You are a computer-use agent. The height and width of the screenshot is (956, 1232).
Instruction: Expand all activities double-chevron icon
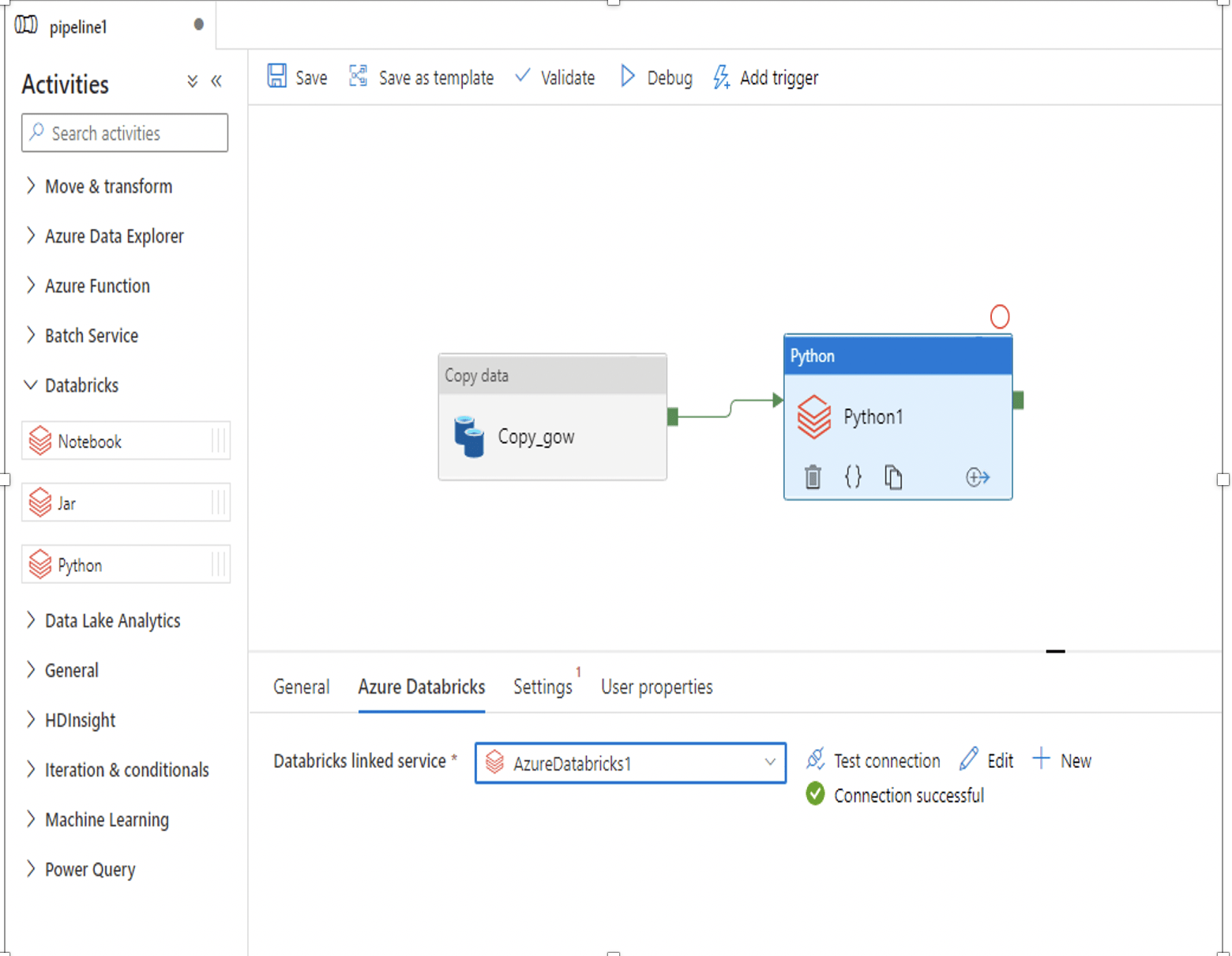point(192,81)
